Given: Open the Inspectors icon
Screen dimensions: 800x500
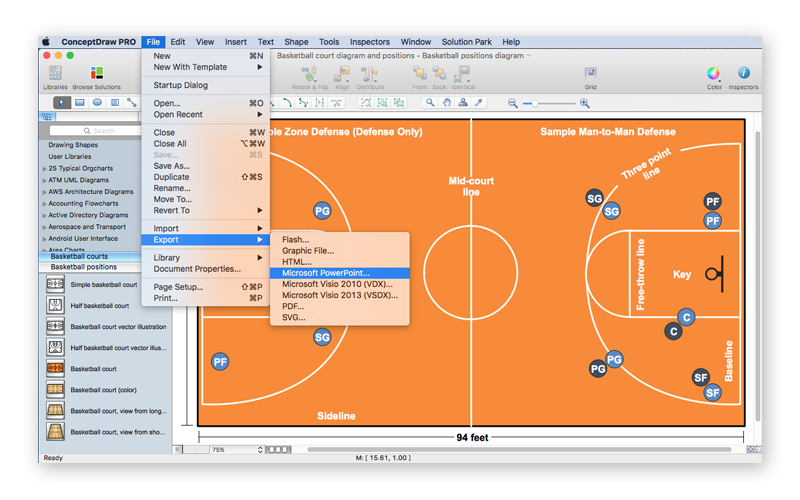Looking at the screenshot, I should 744,73.
